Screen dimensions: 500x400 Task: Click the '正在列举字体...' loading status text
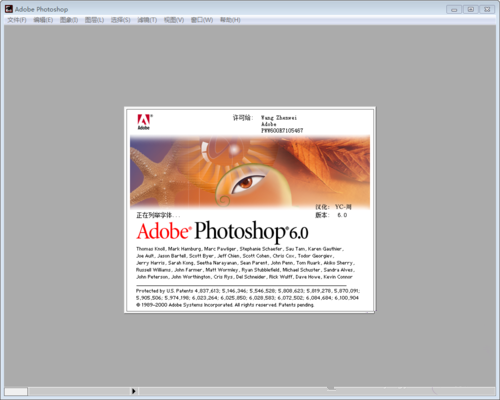pos(158,215)
